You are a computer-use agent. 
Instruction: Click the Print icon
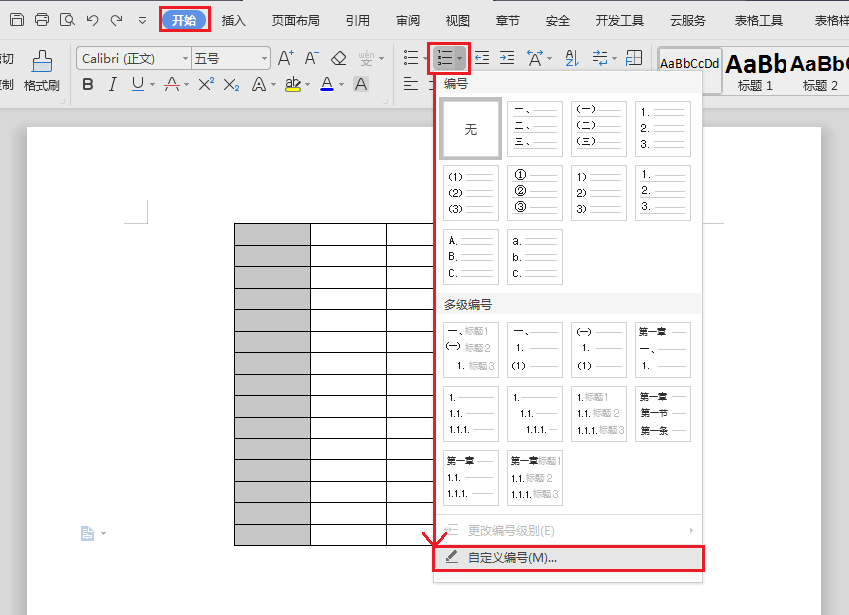tap(42, 20)
